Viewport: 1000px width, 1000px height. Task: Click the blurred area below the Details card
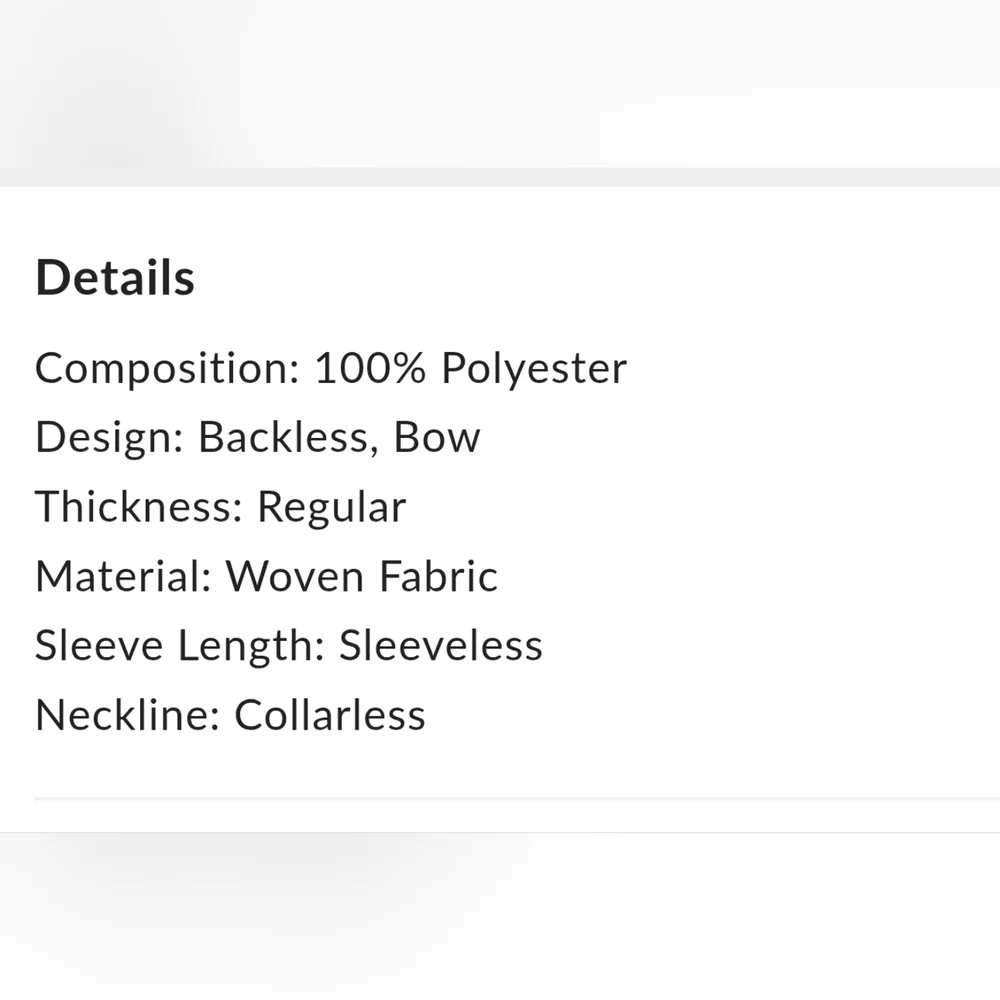coord(500,915)
